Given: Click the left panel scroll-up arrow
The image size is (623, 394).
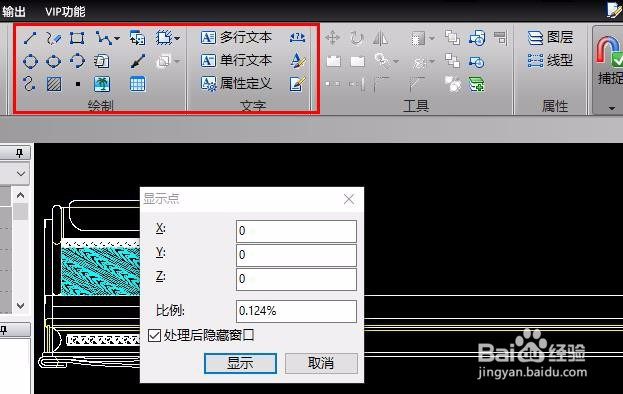Looking at the screenshot, I should 21,195.
